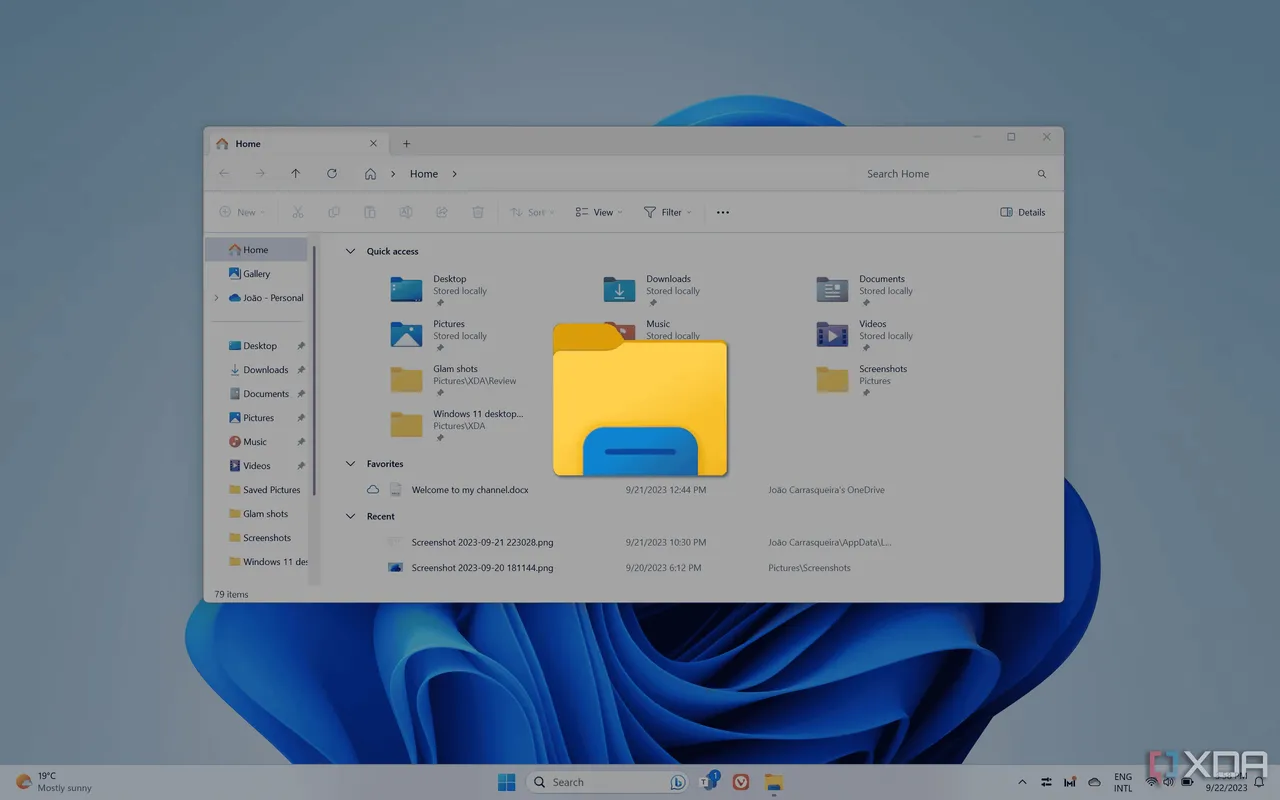The image size is (1280, 800).
Task: Click the Share icon in the toolbar
Action: tap(441, 212)
